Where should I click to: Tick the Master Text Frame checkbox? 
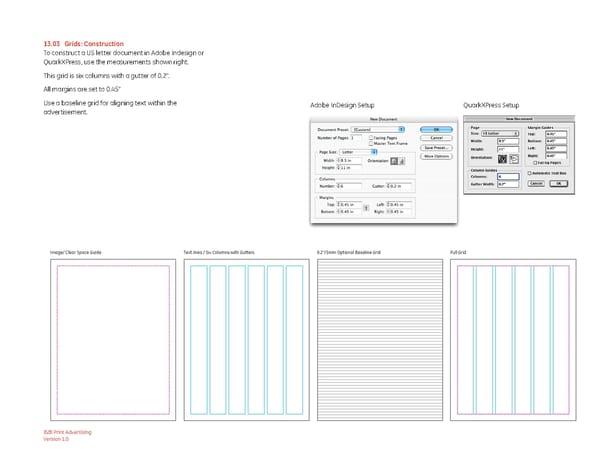pyautogui.click(x=372, y=143)
